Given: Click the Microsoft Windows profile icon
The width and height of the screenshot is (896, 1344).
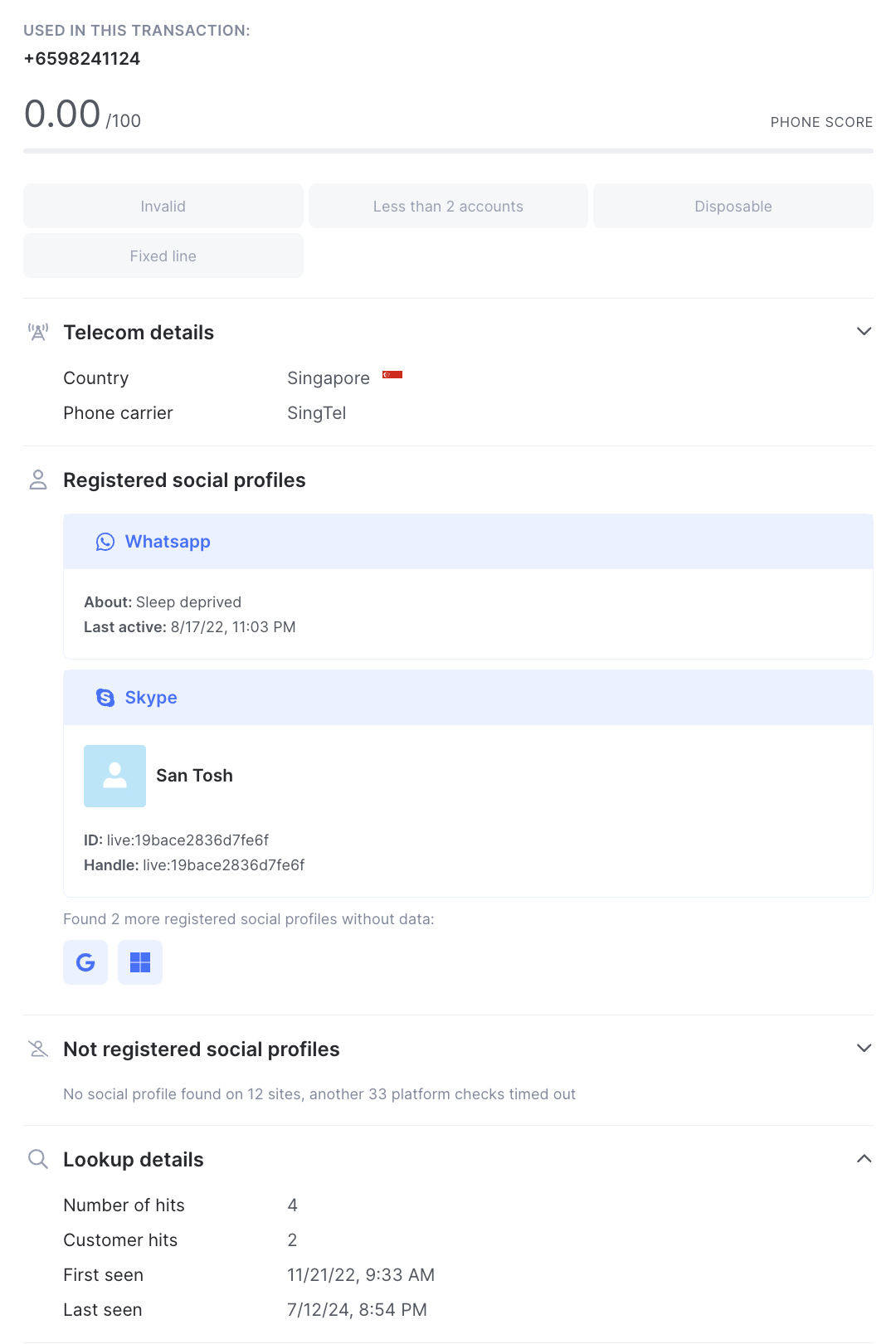Looking at the screenshot, I should pos(140,962).
